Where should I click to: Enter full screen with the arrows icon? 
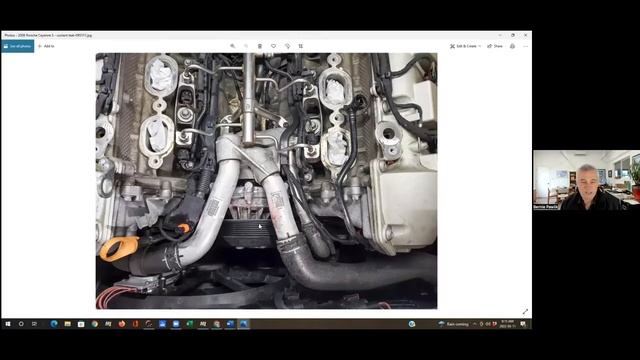point(525,312)
